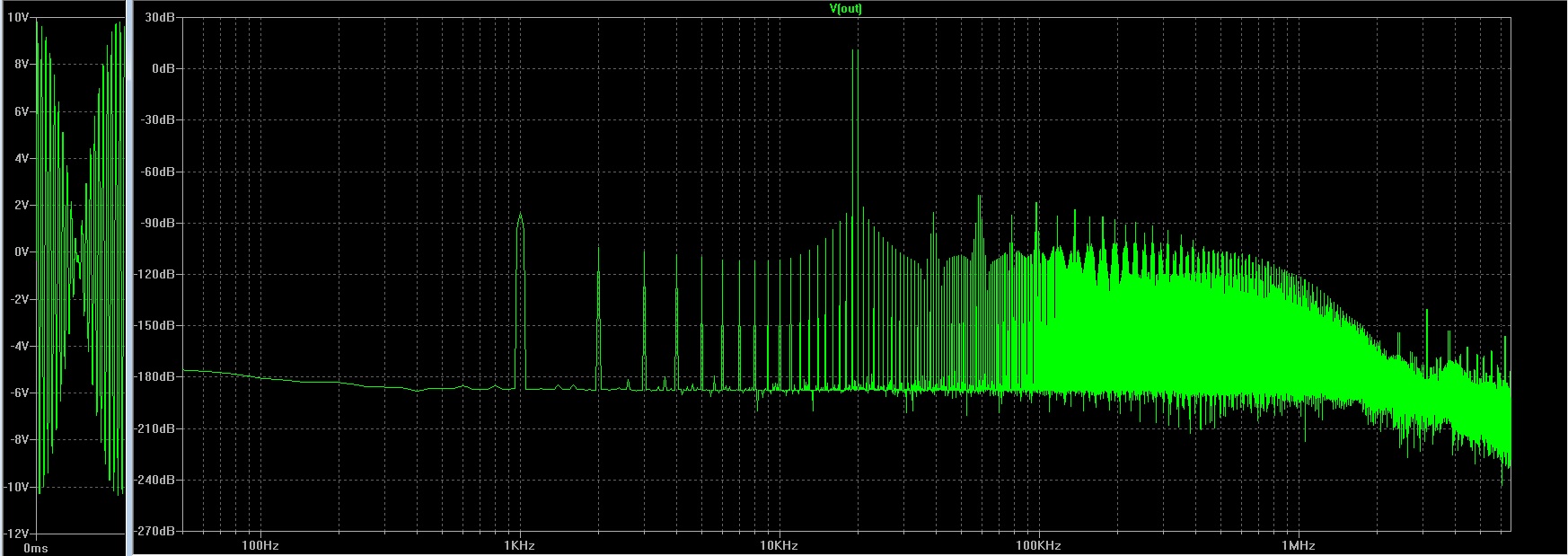Click the 10KHz frequency axis label
The image size is (1568, 556).
point(780,545)
